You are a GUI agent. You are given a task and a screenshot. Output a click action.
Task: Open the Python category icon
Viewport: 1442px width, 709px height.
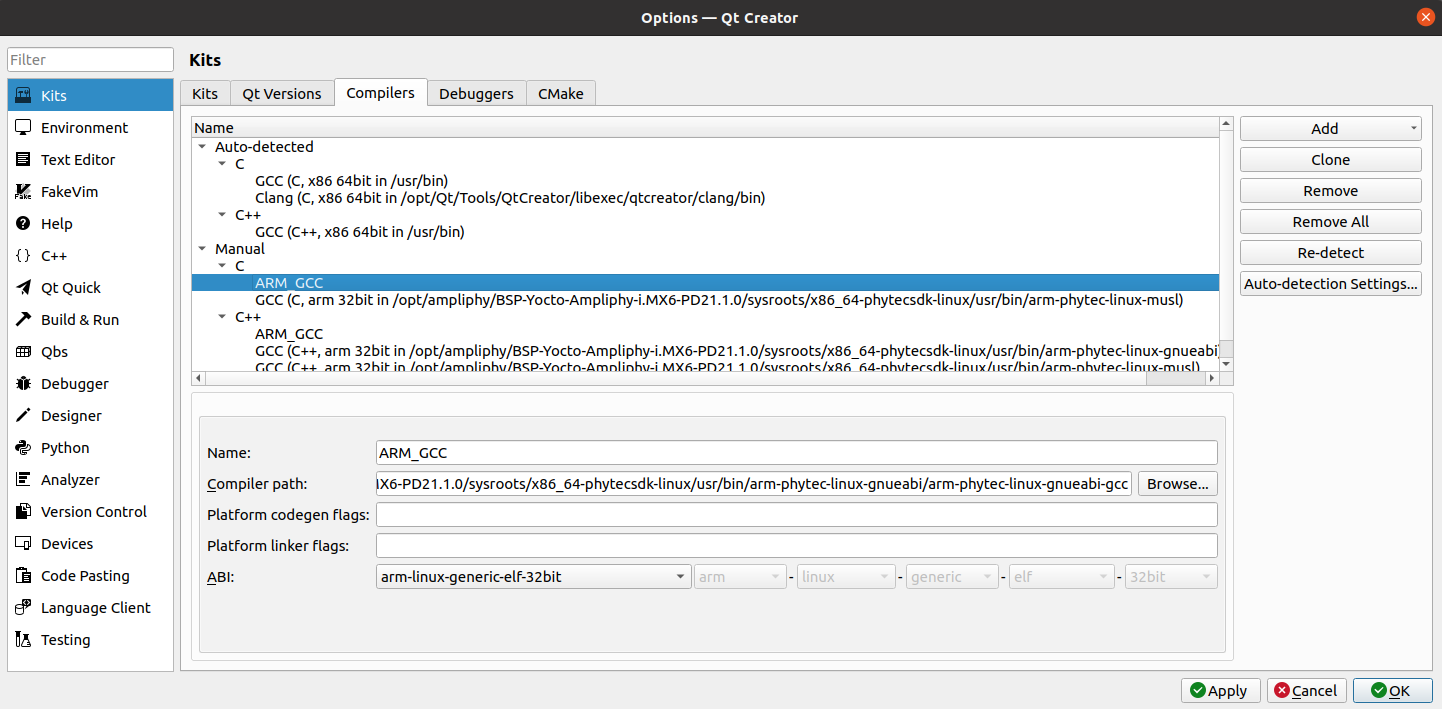click(23, 448)
